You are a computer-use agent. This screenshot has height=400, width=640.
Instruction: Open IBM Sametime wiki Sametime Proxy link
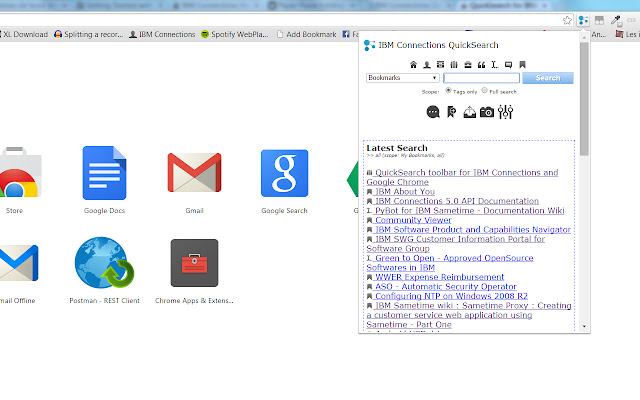click(x=469, y=315)
